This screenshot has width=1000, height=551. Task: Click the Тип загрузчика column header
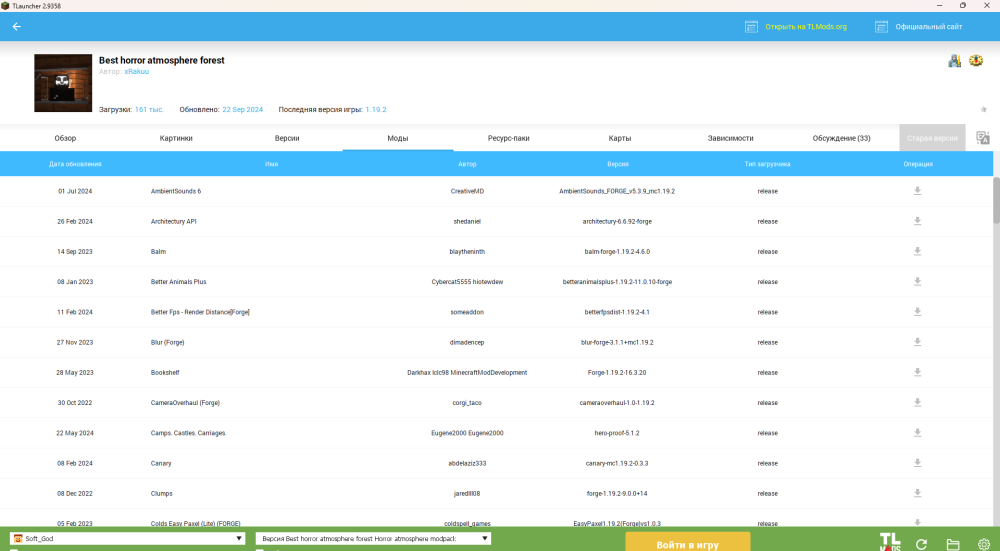[767, 164]
